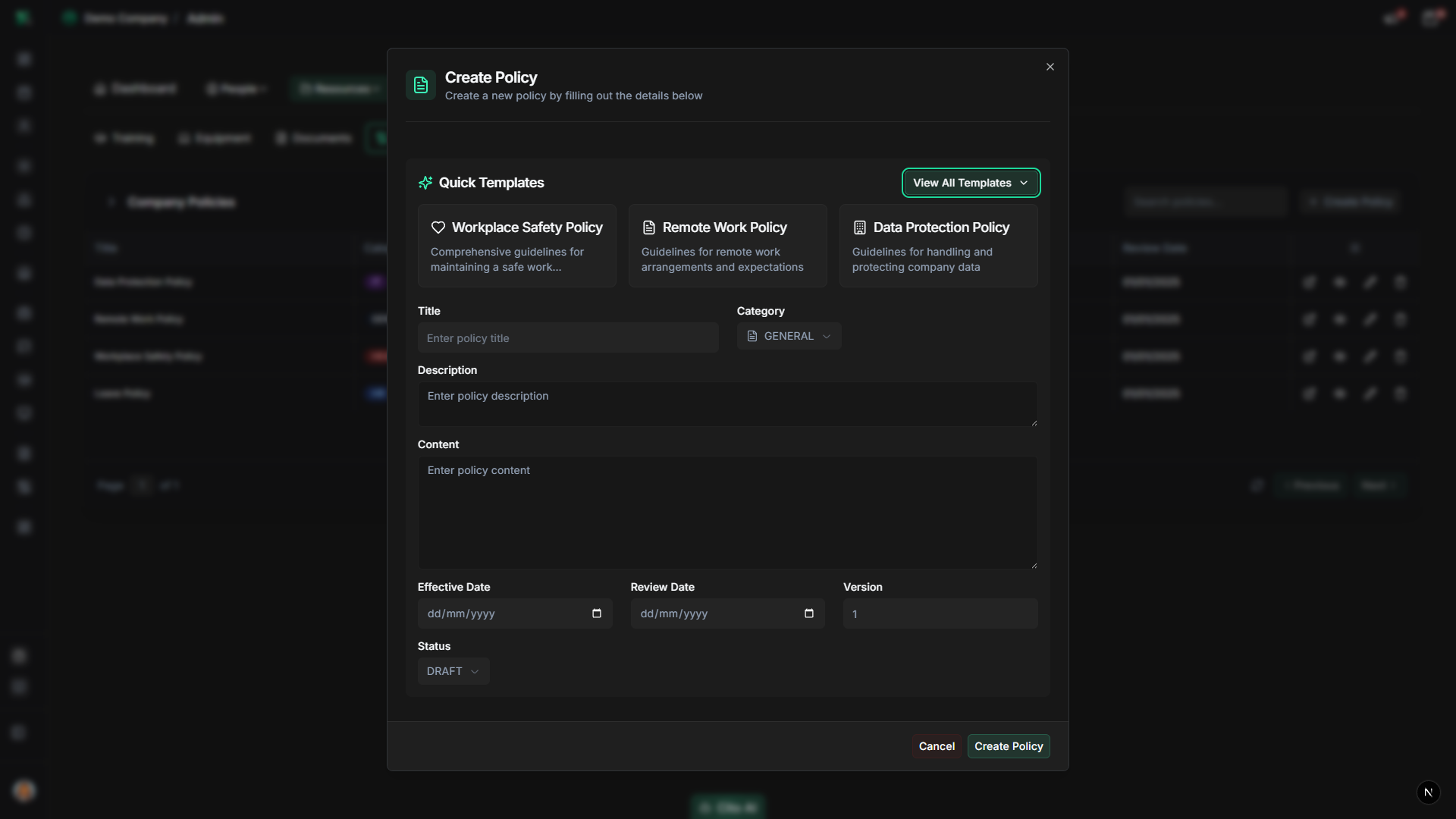The width and height of the screenshot is (1456, 819).
Task: Select the Data Protection Policy template
Action: tap(938, 246)
